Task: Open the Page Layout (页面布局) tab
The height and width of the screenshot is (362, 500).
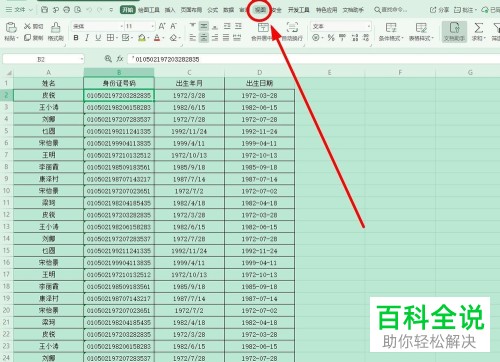Action: (191, 10)
